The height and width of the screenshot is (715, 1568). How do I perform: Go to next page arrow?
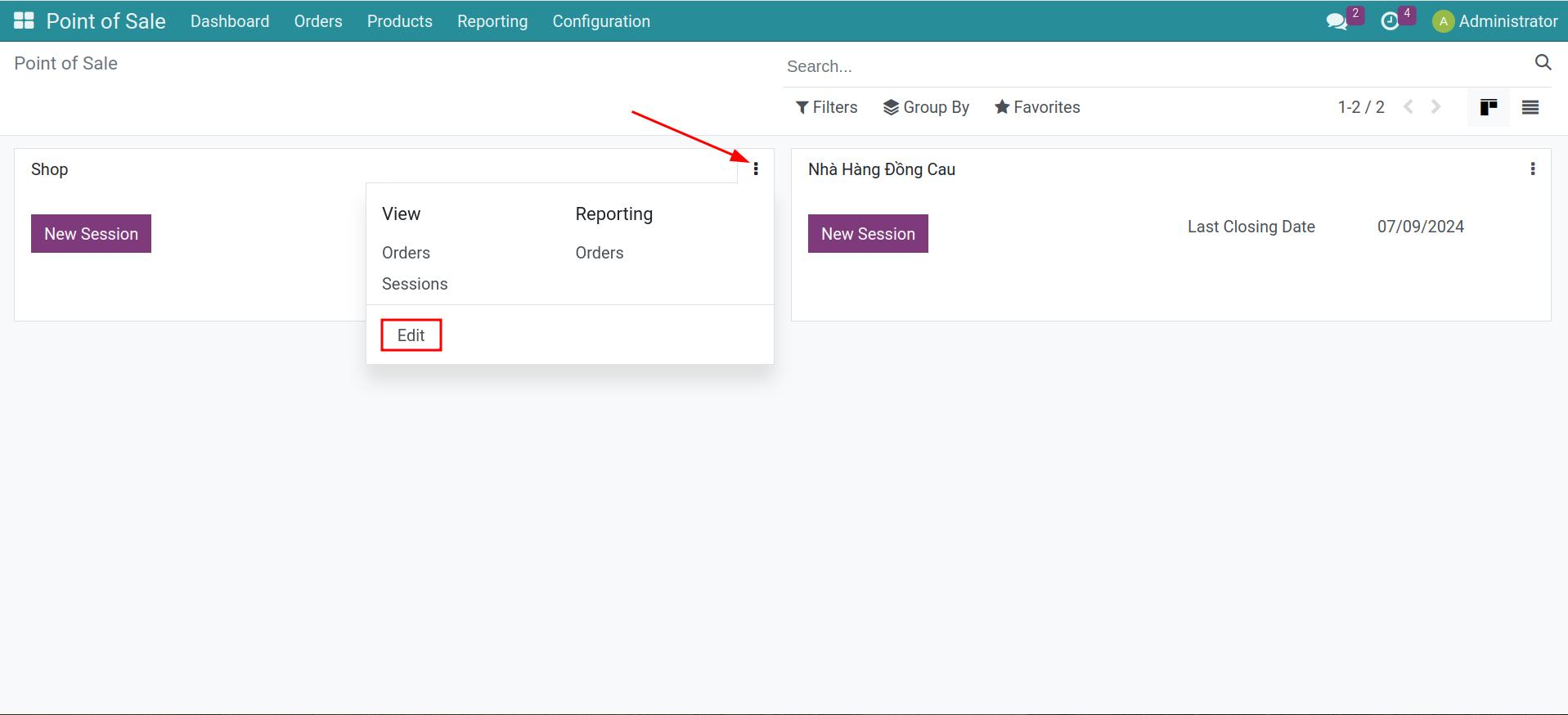[1435, 107]
